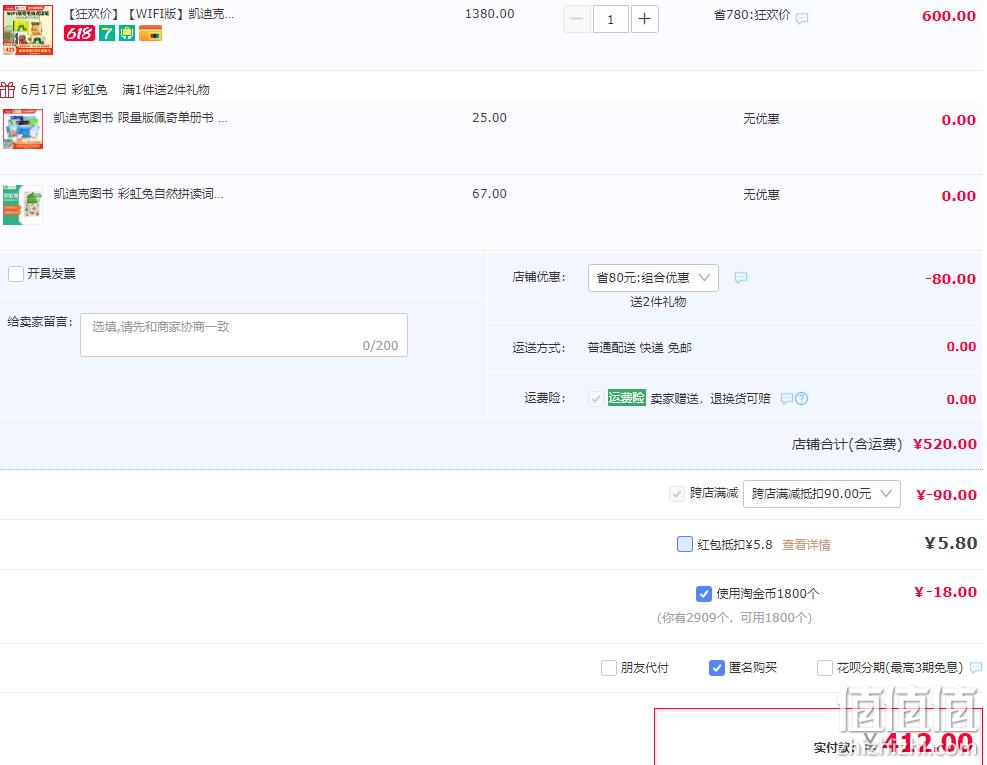Decrease quantity with the minus button

(577, 19)
